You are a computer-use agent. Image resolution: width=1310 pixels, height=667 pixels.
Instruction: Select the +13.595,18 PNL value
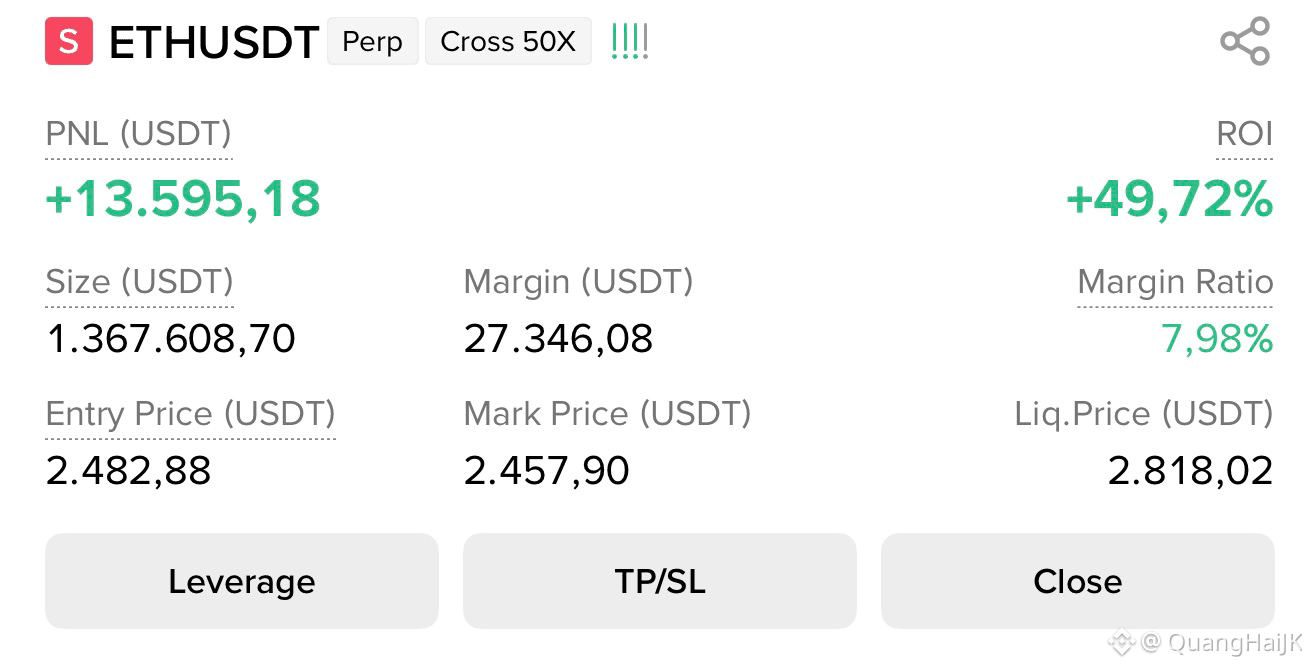pos(183,198)
